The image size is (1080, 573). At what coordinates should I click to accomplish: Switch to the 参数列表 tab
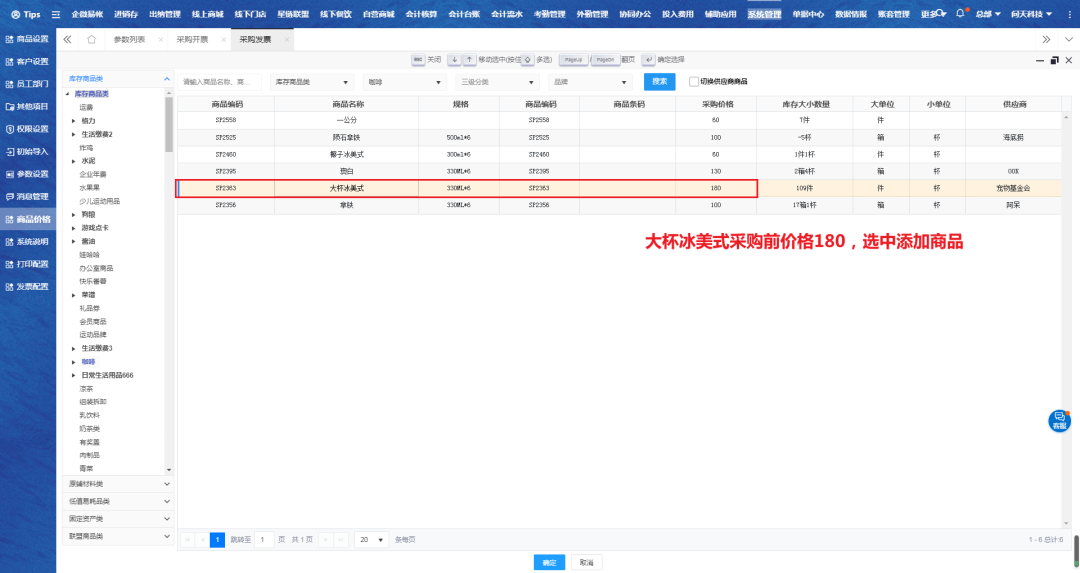[129, 39]
